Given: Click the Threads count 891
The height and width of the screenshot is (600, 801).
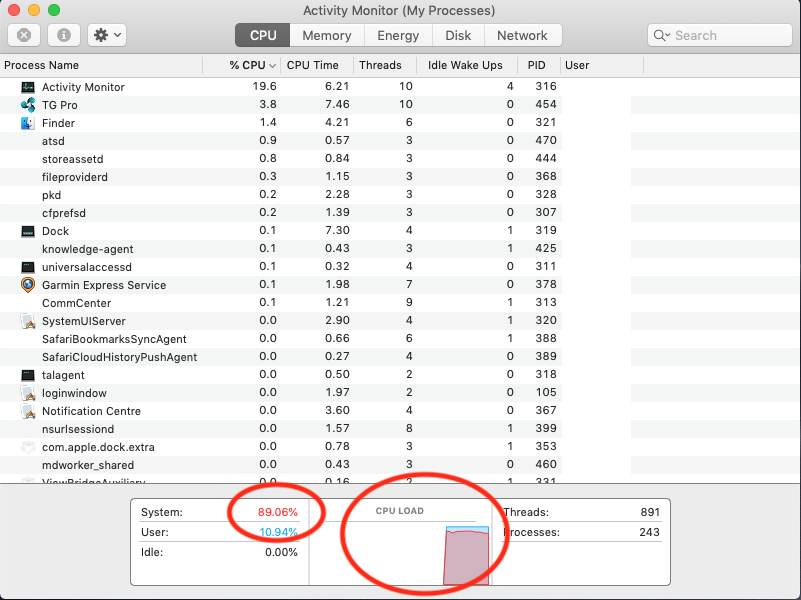Looking at the screenshot, I should click(650, 512).
